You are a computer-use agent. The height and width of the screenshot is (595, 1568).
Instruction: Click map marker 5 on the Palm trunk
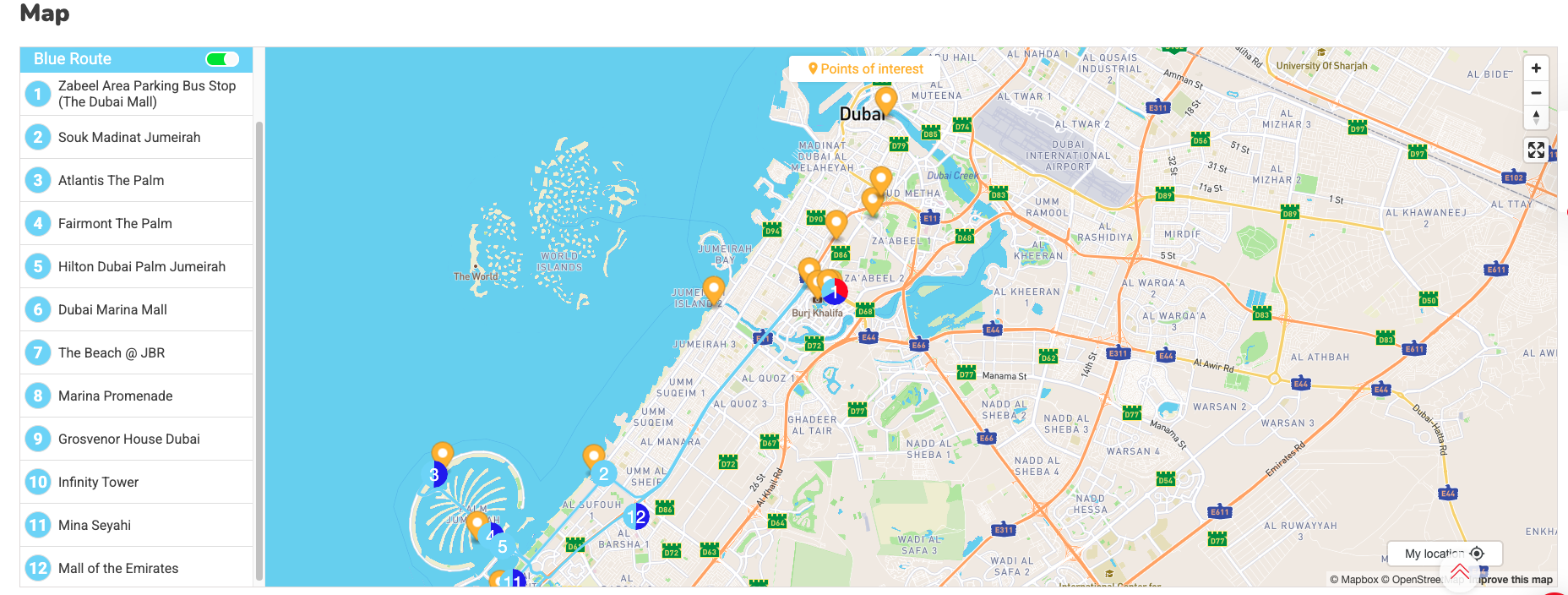pos(503,547)
